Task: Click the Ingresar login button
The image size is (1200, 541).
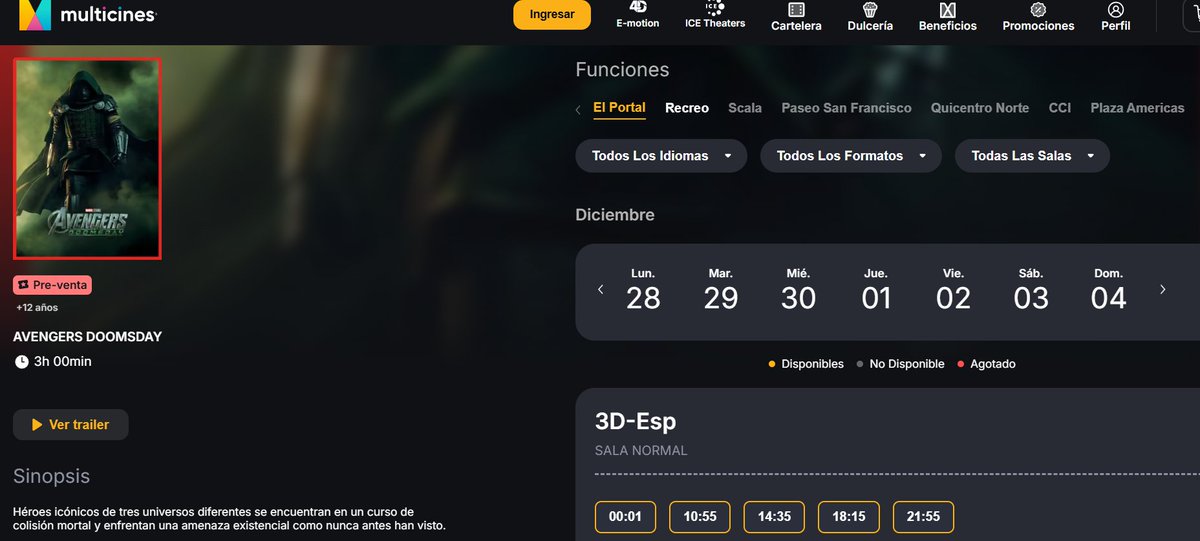Action: point(552,15)
